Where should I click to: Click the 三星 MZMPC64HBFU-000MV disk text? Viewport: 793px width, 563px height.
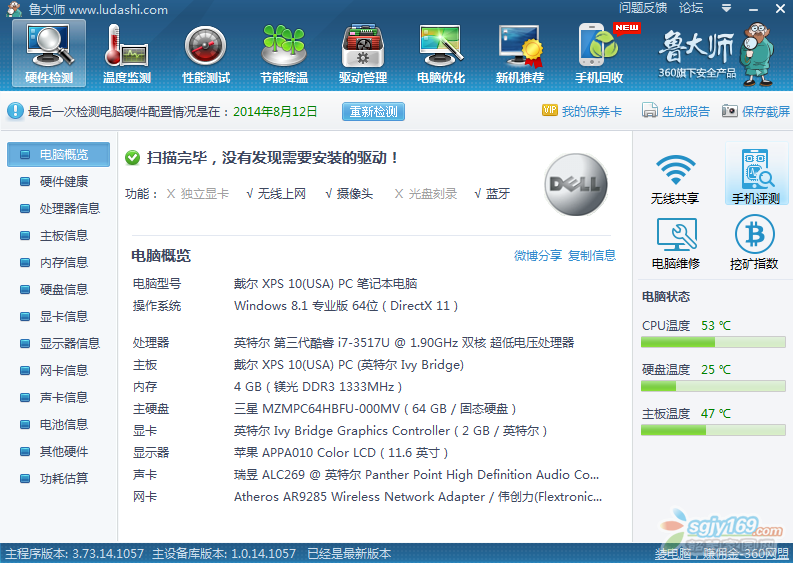tap(375, 409)
